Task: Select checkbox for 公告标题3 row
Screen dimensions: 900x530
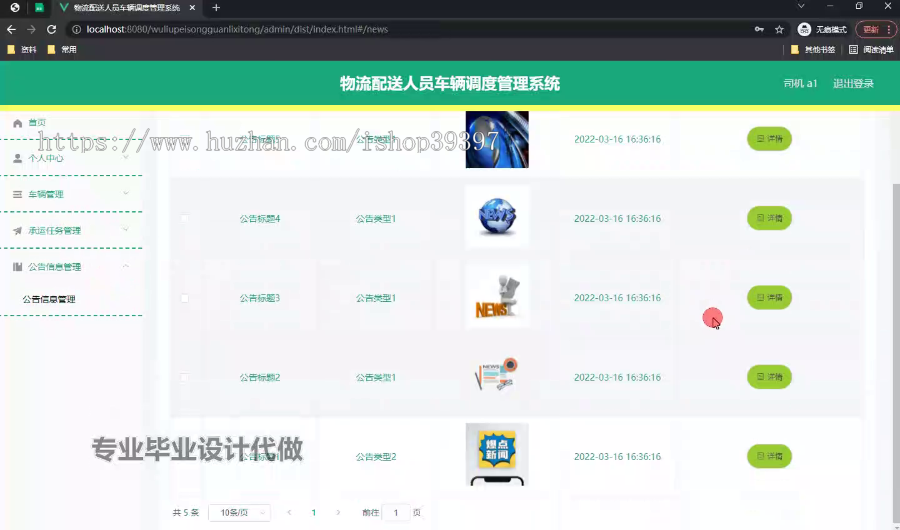Action: [x=184, y=298]
